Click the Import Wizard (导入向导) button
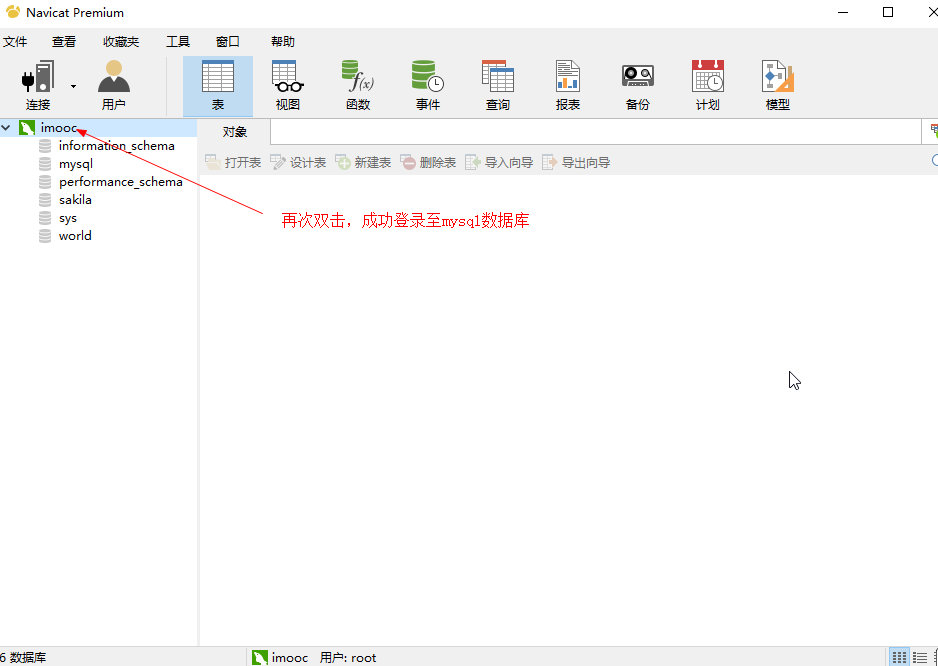The image size is (938, 666). 499,162
